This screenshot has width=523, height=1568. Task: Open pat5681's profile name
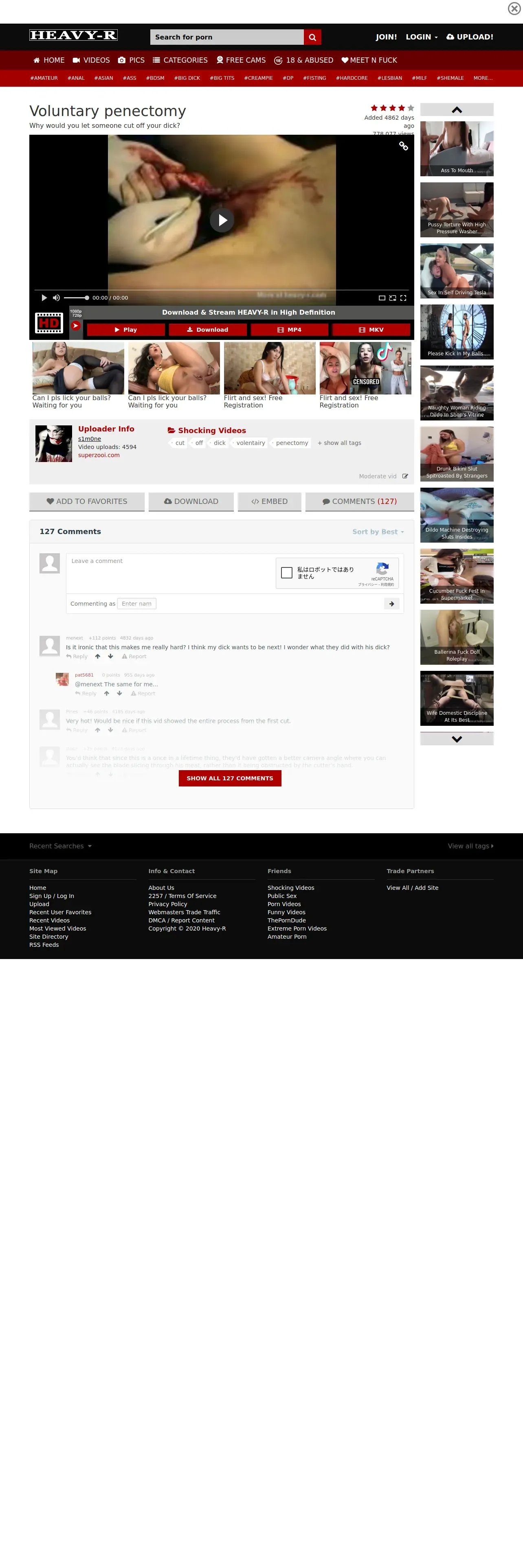(84, 675)
